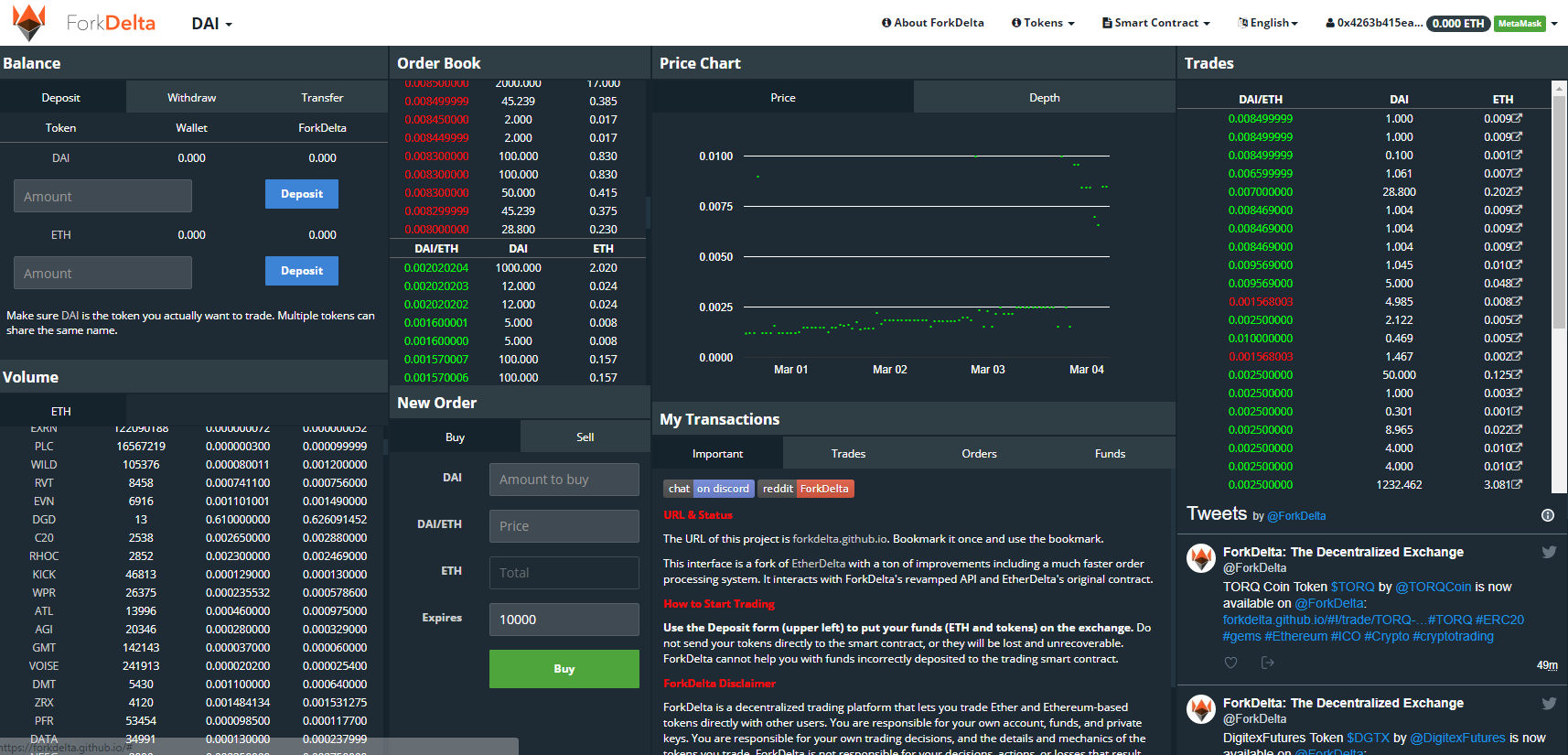
Task: Click ForkDelta avatar on DigitexFutures tweet
Action: tap(1200, 708)
